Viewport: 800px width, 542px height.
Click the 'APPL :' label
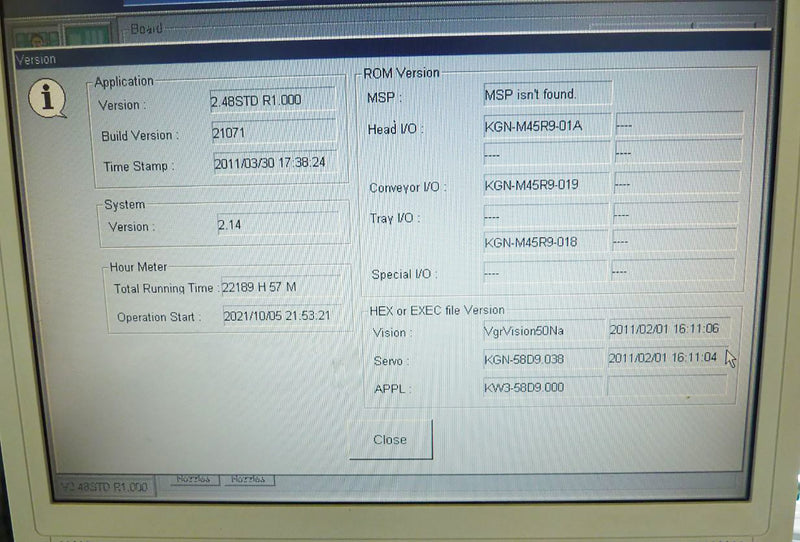(392, 389)
